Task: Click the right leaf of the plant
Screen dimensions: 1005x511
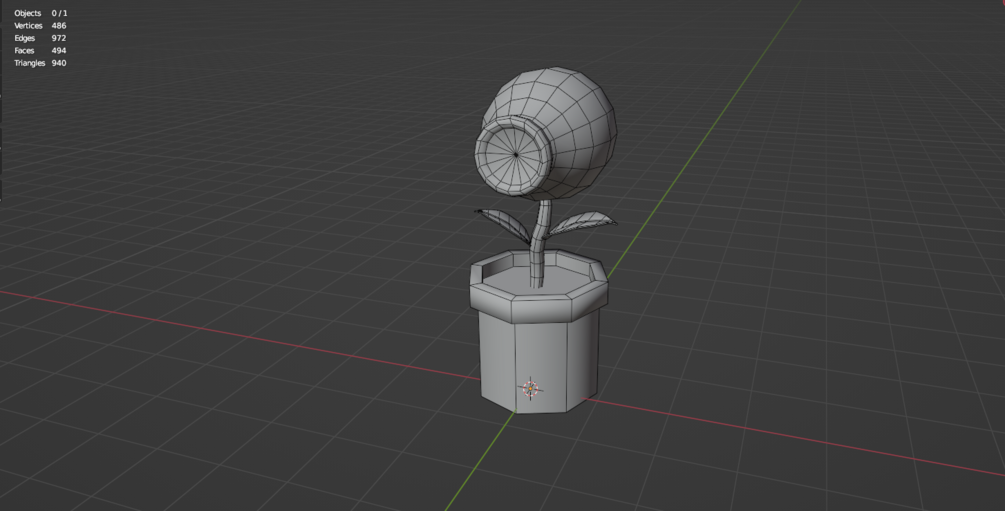Action: pyautogui.click(x=582, y=223)
